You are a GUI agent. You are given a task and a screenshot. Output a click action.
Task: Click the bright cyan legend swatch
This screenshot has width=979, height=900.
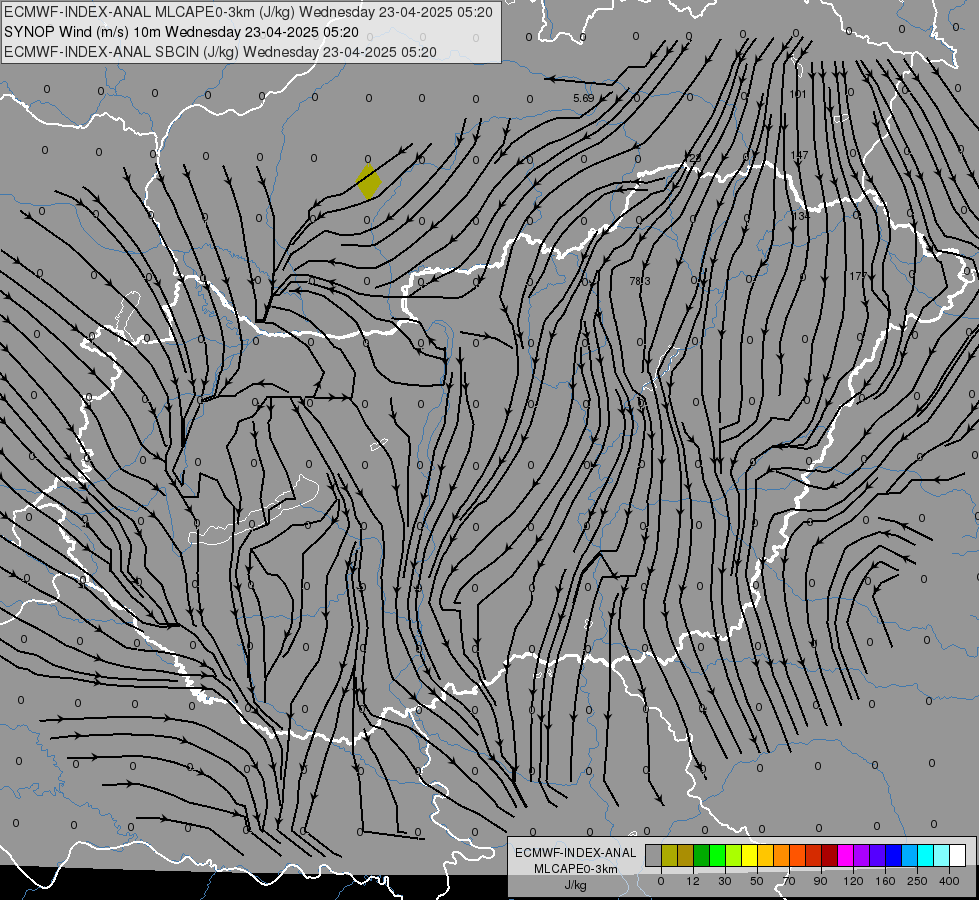click(925, 855)
